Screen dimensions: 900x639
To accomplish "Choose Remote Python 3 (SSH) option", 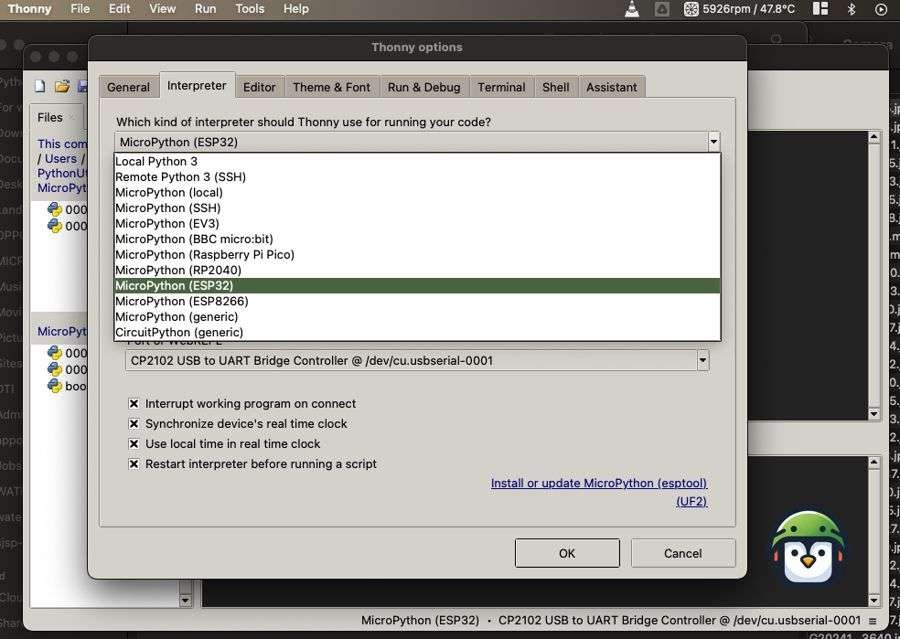I will tap(417, 177).
